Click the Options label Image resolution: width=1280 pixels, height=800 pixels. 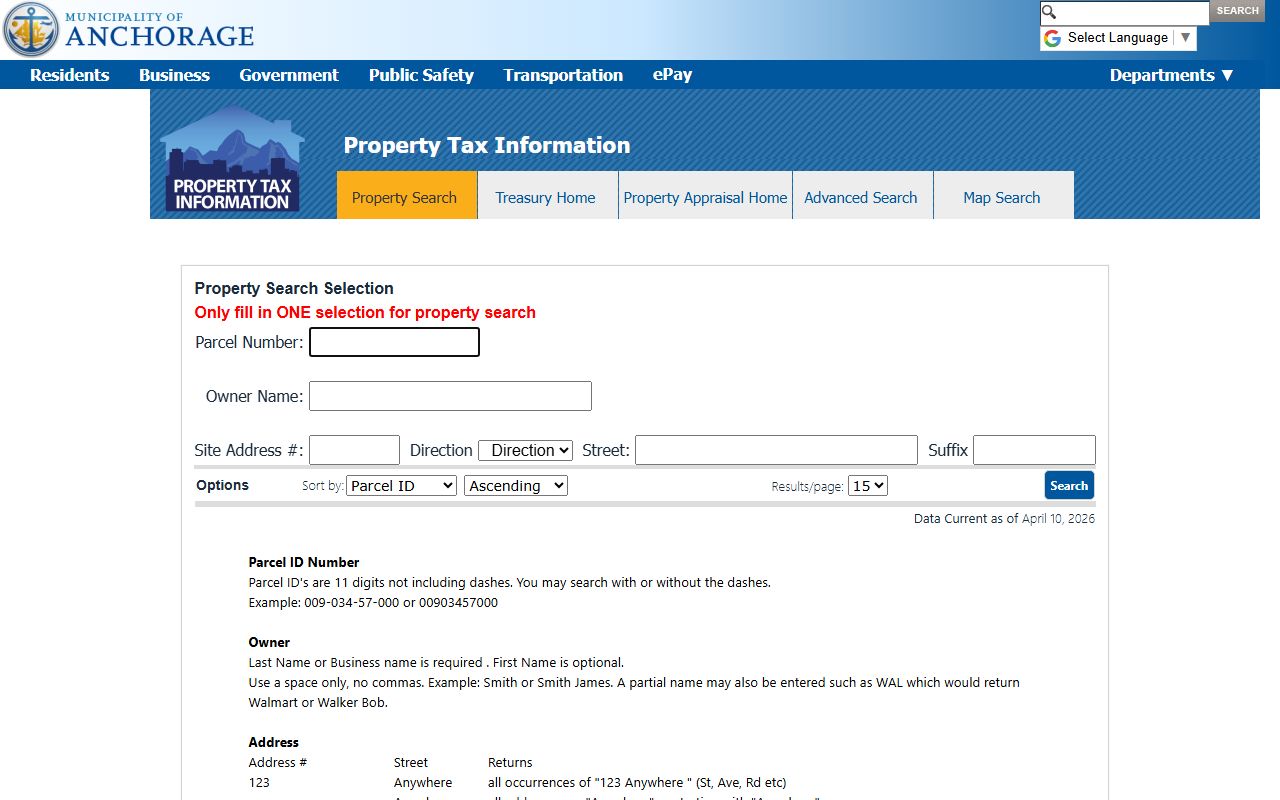222,485
